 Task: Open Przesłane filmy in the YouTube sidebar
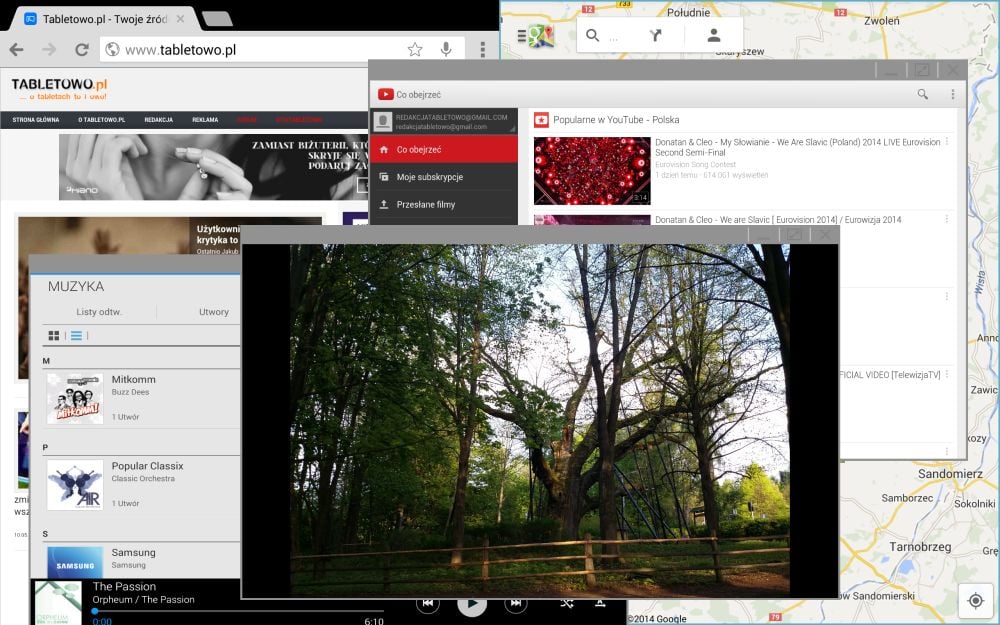pos(445,204)
